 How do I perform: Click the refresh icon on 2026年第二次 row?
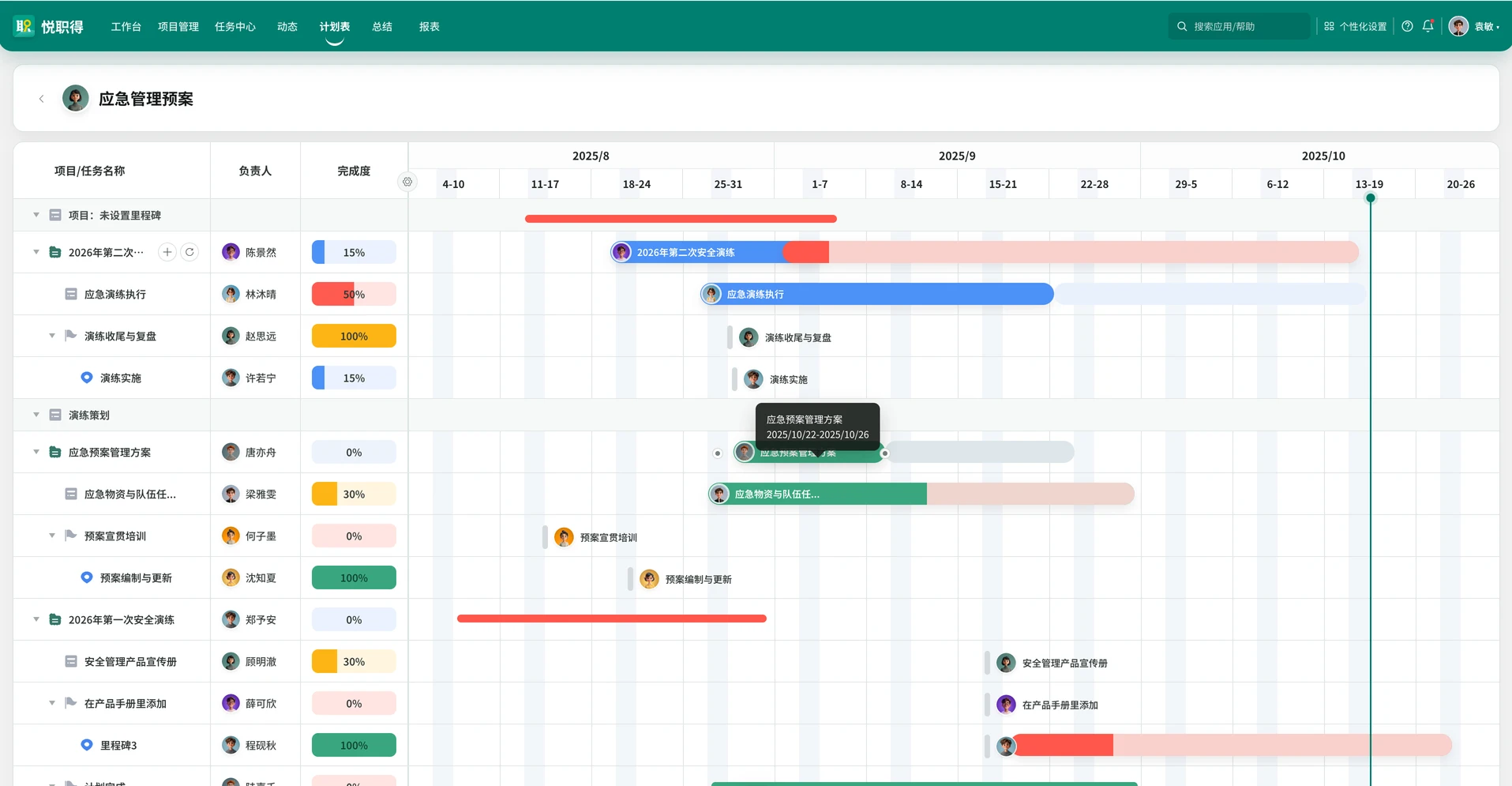click(189, 252)
